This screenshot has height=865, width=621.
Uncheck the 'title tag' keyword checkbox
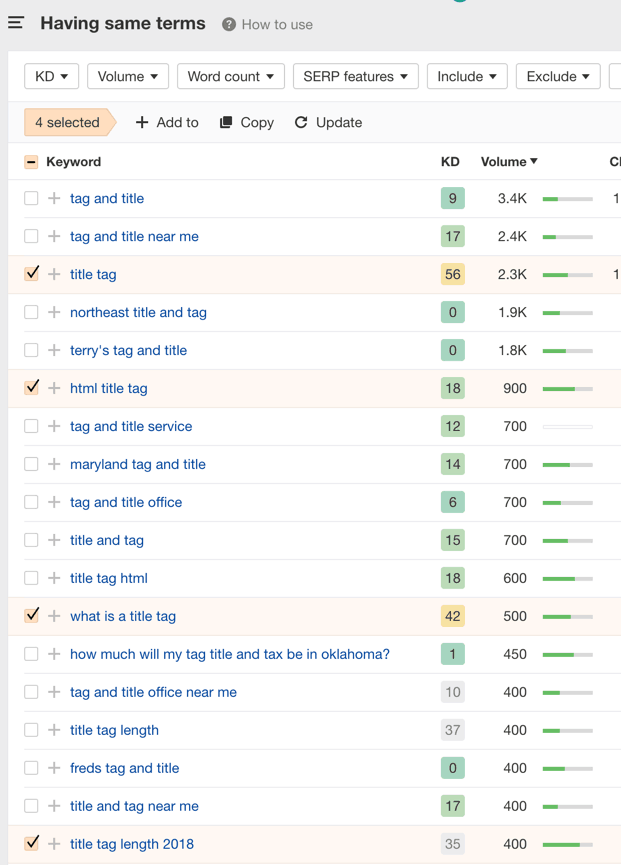coord(31,274)
